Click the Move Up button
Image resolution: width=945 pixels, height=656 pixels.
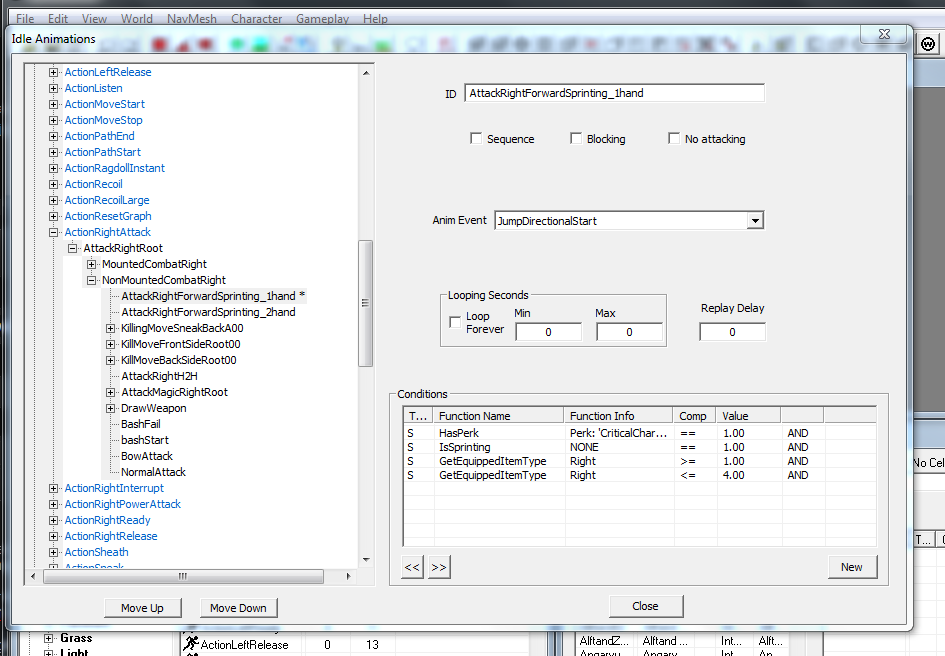(142, 608)
